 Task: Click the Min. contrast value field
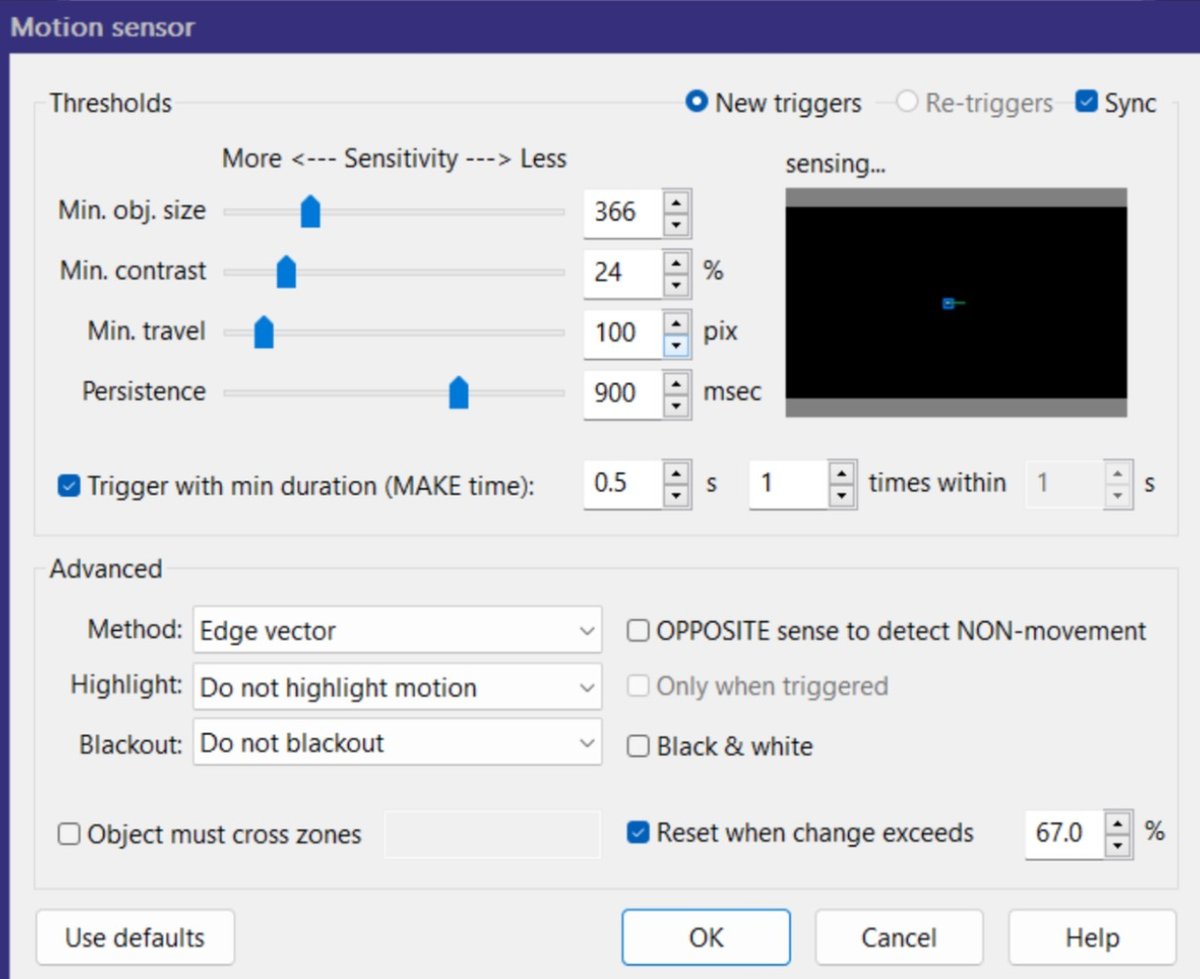624,273
